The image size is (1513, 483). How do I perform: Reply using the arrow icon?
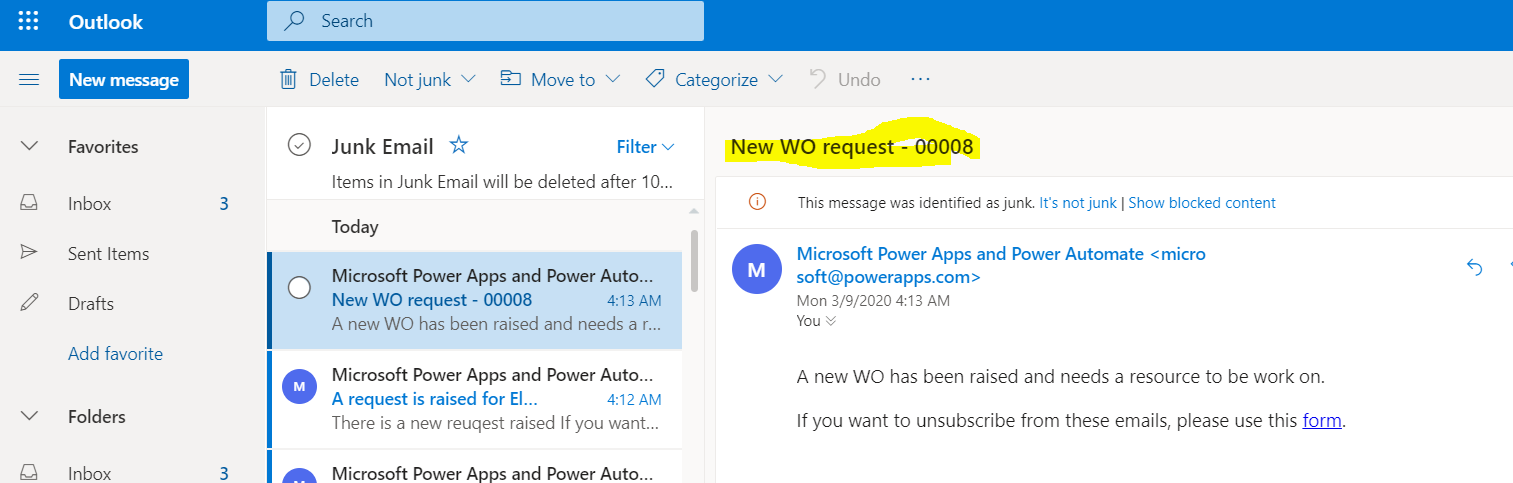click(1474, 266)
